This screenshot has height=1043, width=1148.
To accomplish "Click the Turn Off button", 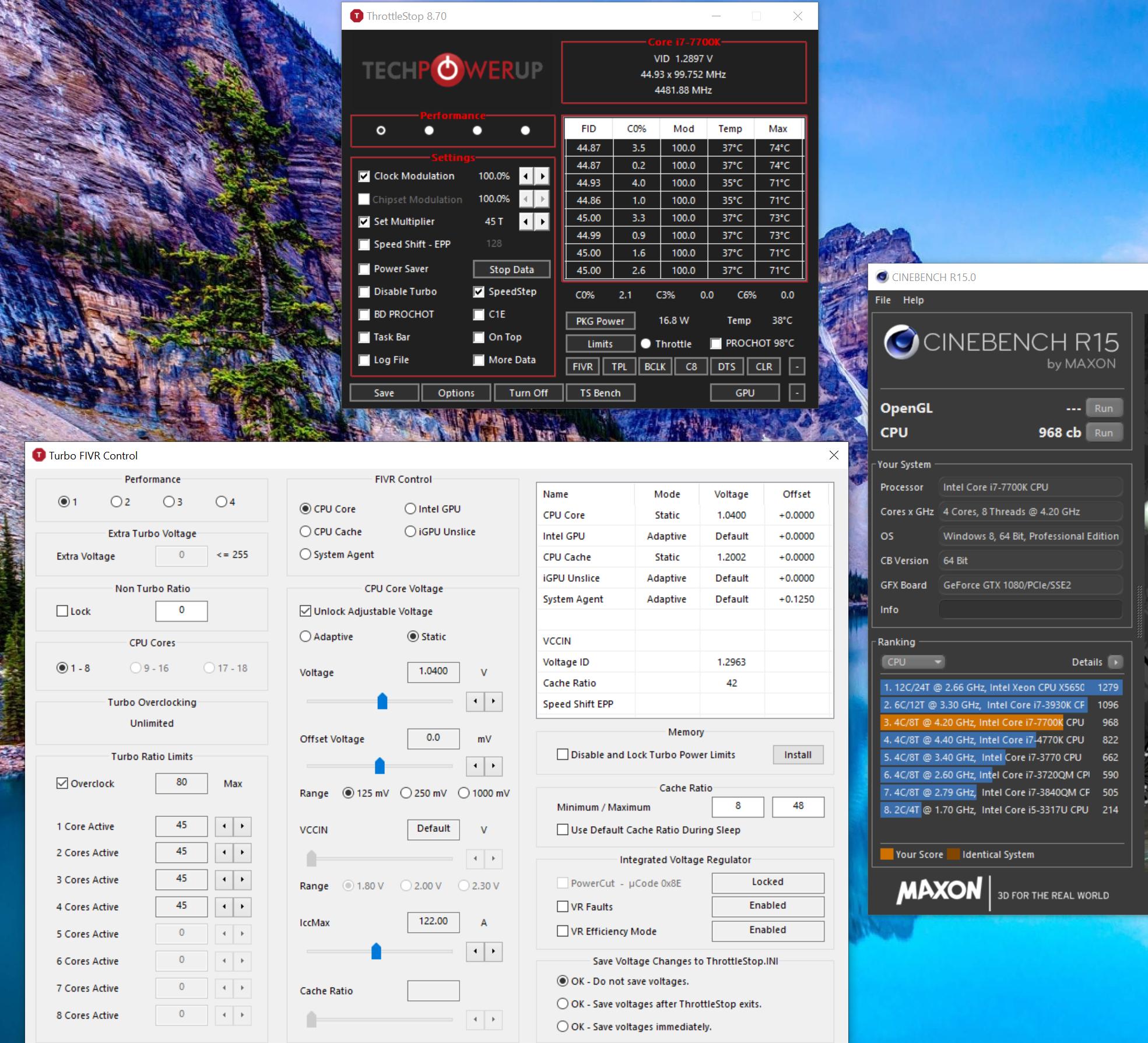I will point(528,393).
